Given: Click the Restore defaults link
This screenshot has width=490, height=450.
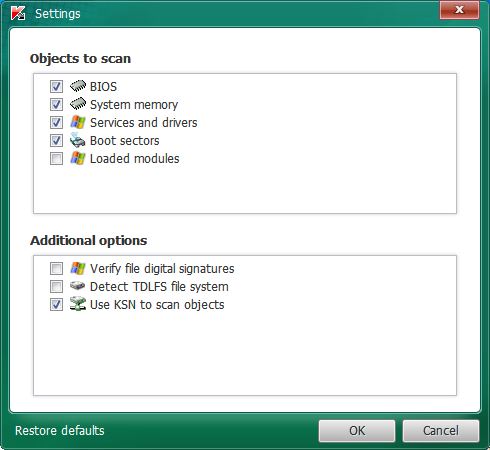Looking at the screenshot, I should pos(60,430).
